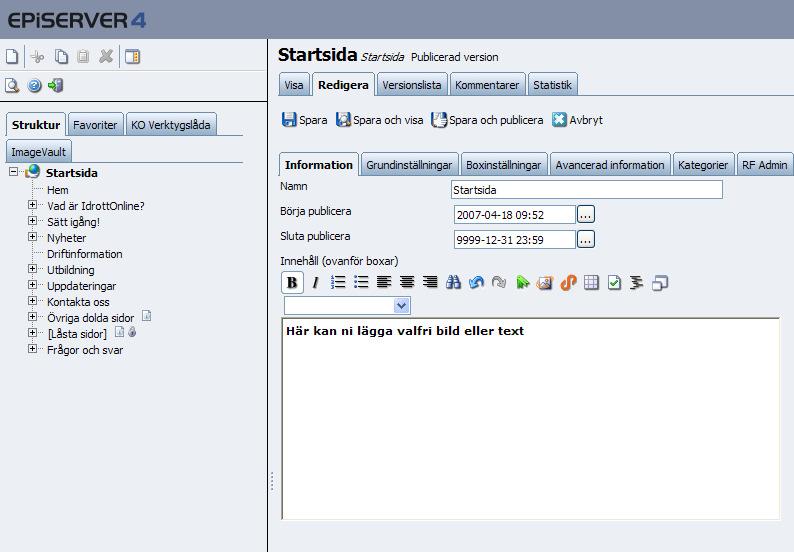Click Spara och visa

click(x=379, y=120)
